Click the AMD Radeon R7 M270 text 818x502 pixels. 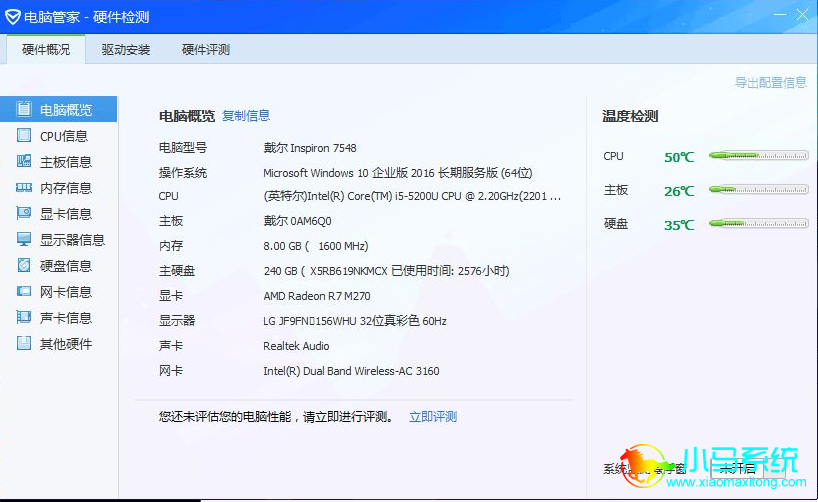(x=317, y=296)
